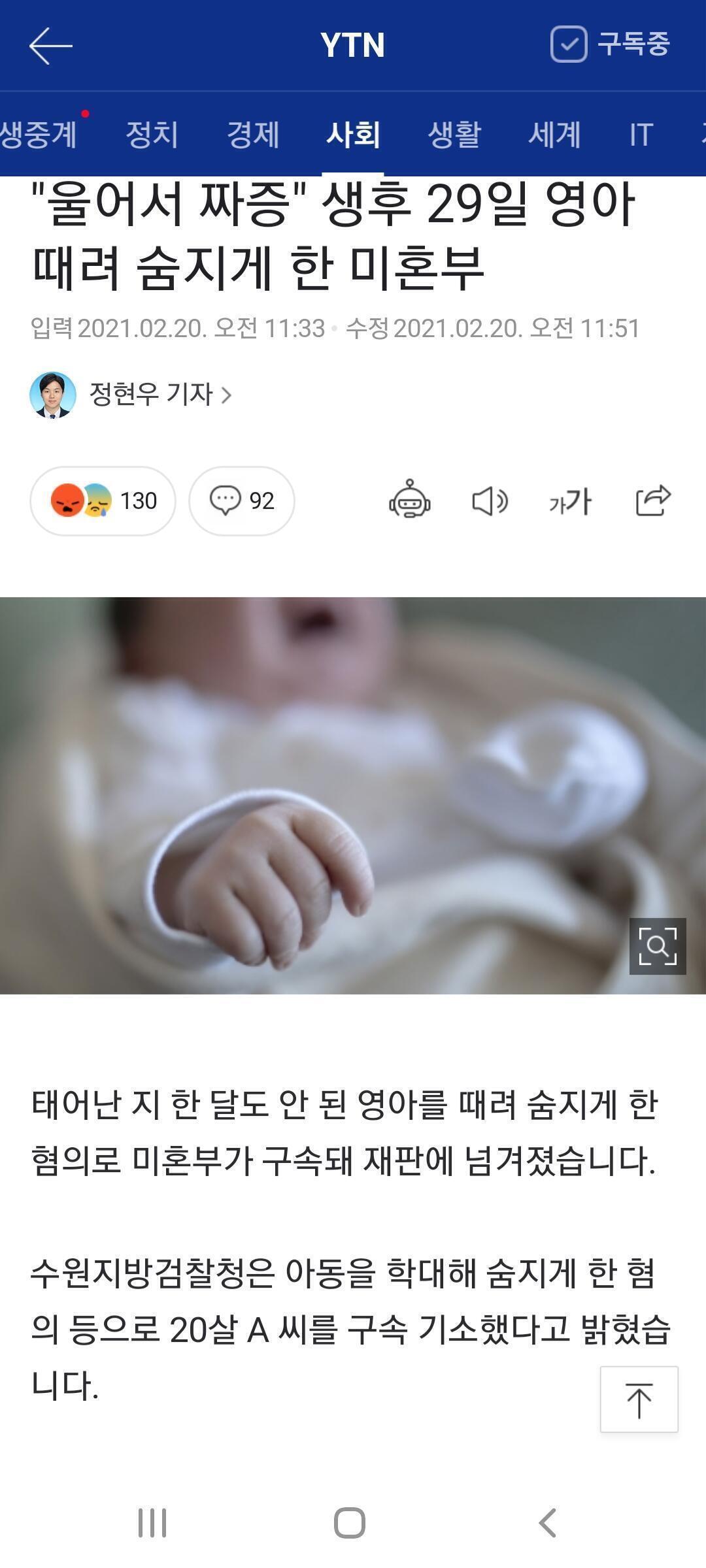This screenshot has height=1568, width=706.
Task: Tap the blurred baby article photo
Action: [353, 796]
